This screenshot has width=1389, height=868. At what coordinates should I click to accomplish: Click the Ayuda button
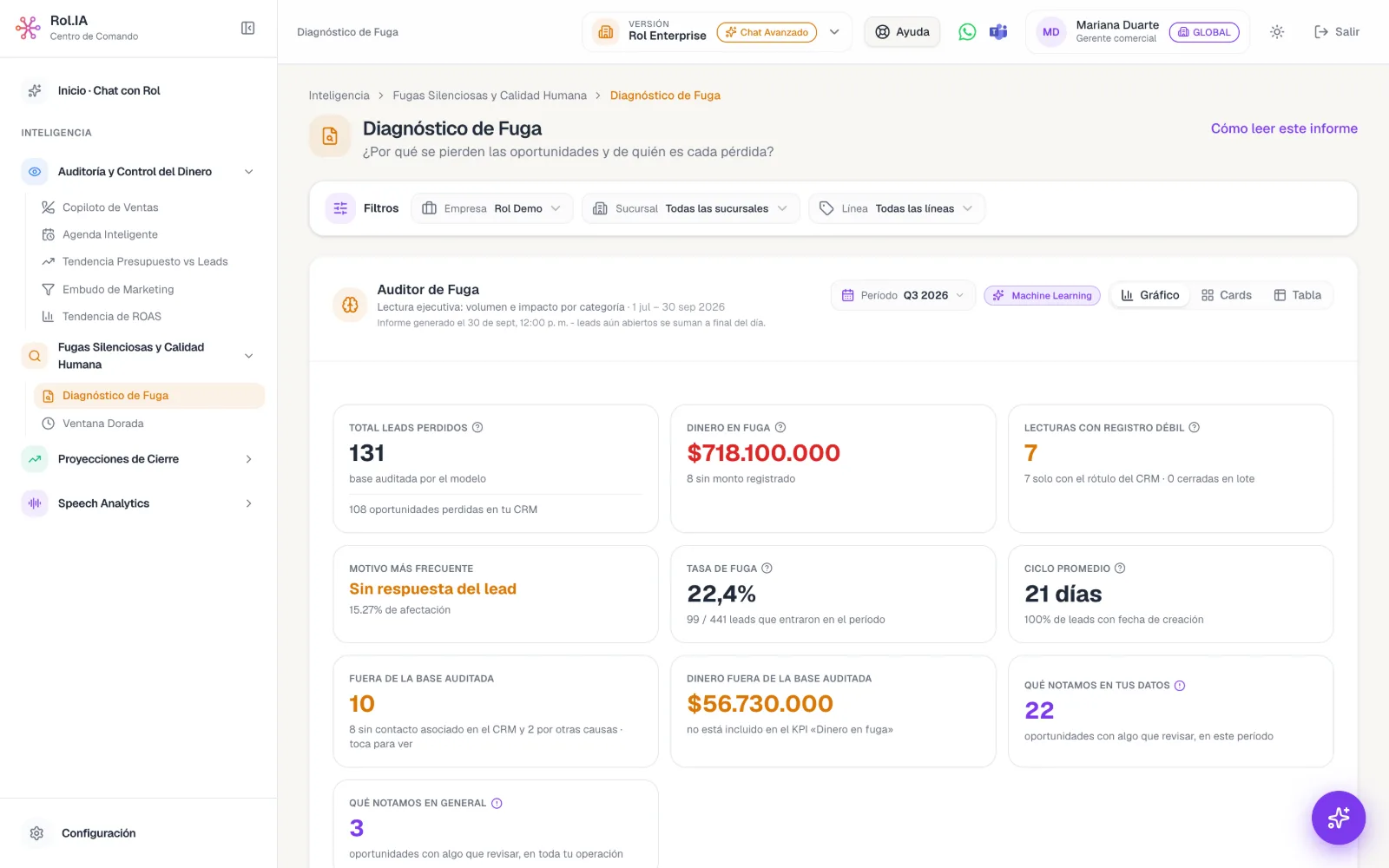902,32
